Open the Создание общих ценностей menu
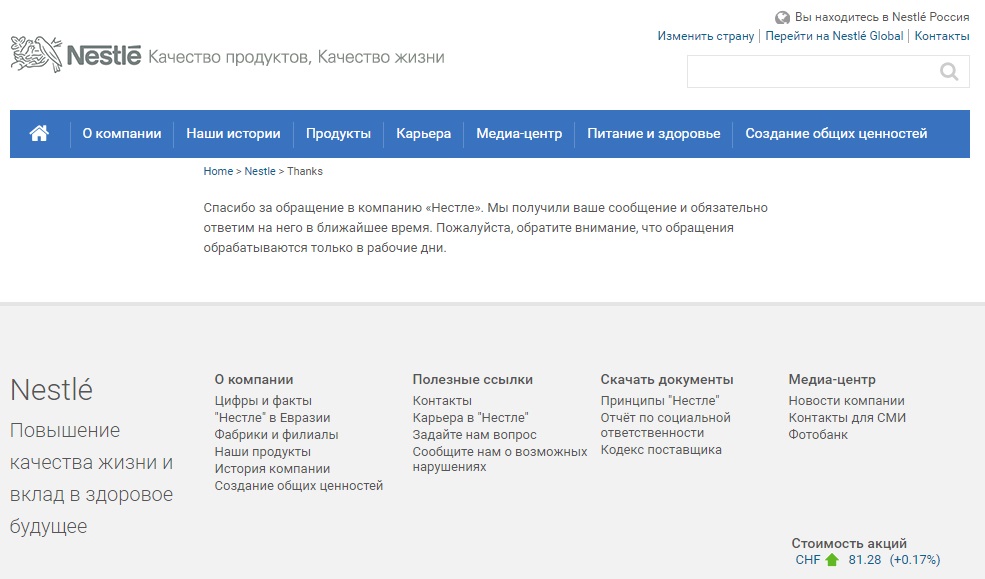985x579 pixels. 836,134
